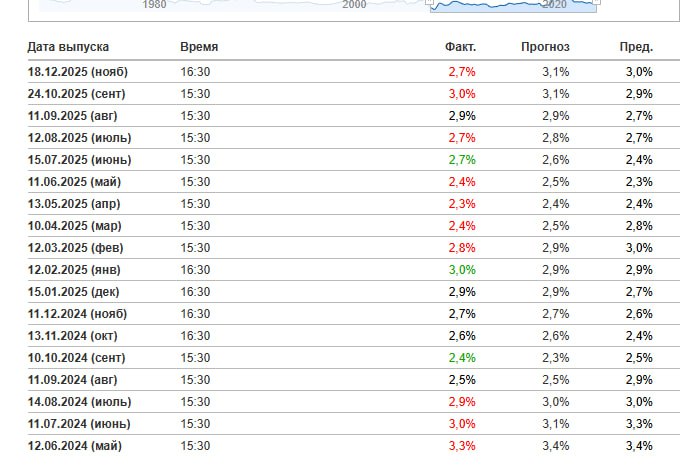Click the 12.02.2025 (янв) release date
The height and width of the screenshot is (470, 694).
76,270
